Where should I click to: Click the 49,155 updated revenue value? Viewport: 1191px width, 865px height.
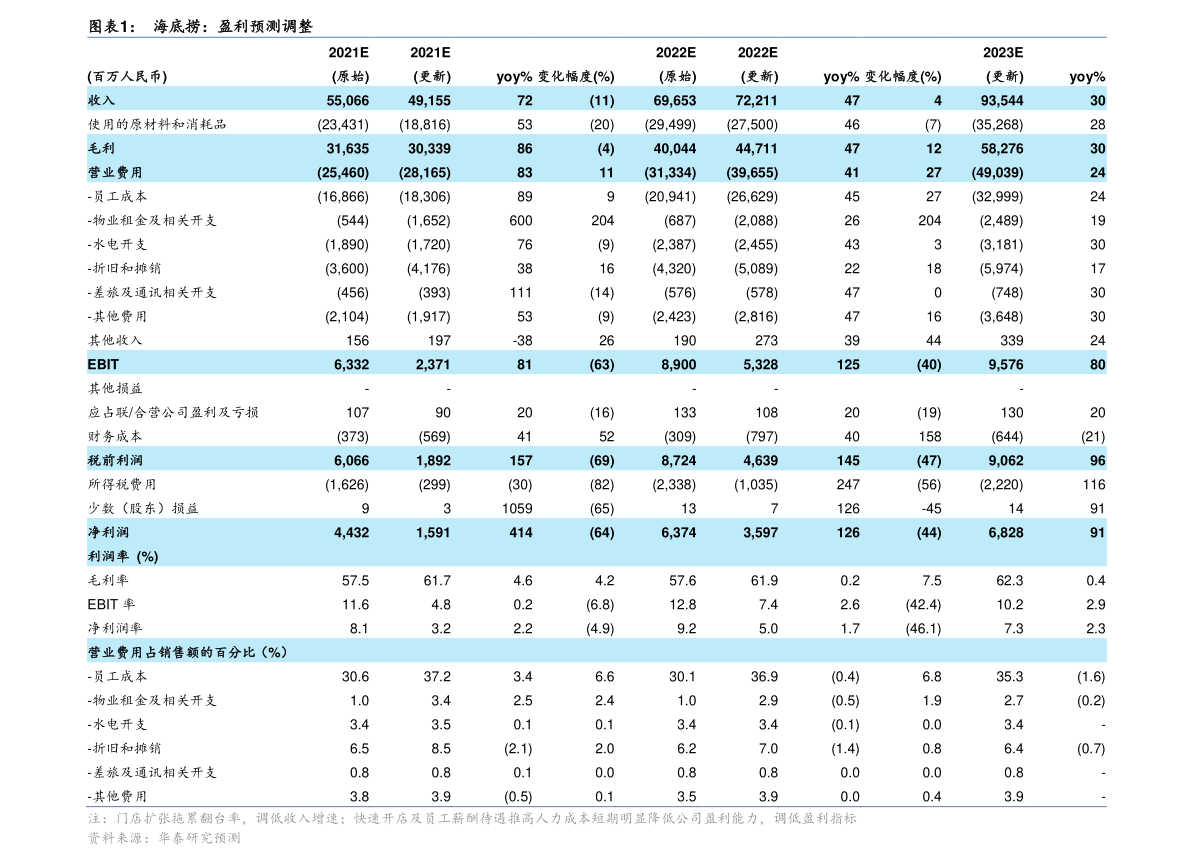point(429,100)
